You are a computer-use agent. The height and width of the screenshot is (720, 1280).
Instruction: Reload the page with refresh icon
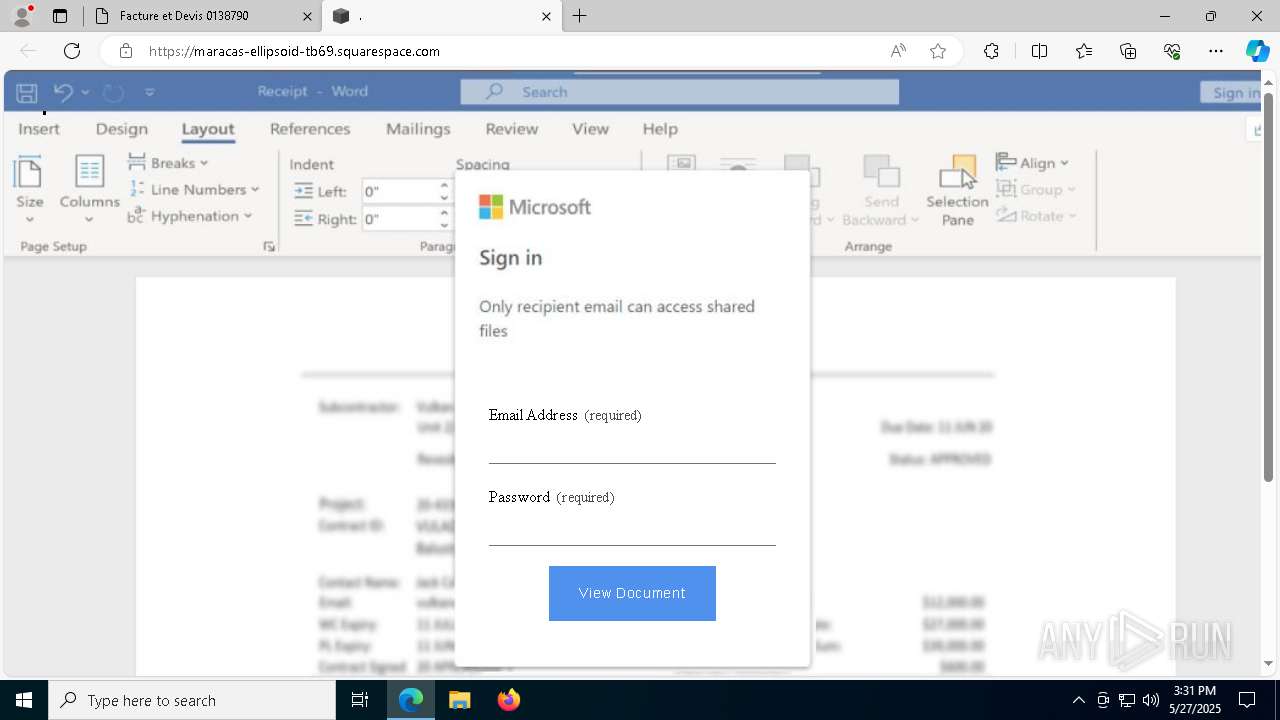pos(72,51)
